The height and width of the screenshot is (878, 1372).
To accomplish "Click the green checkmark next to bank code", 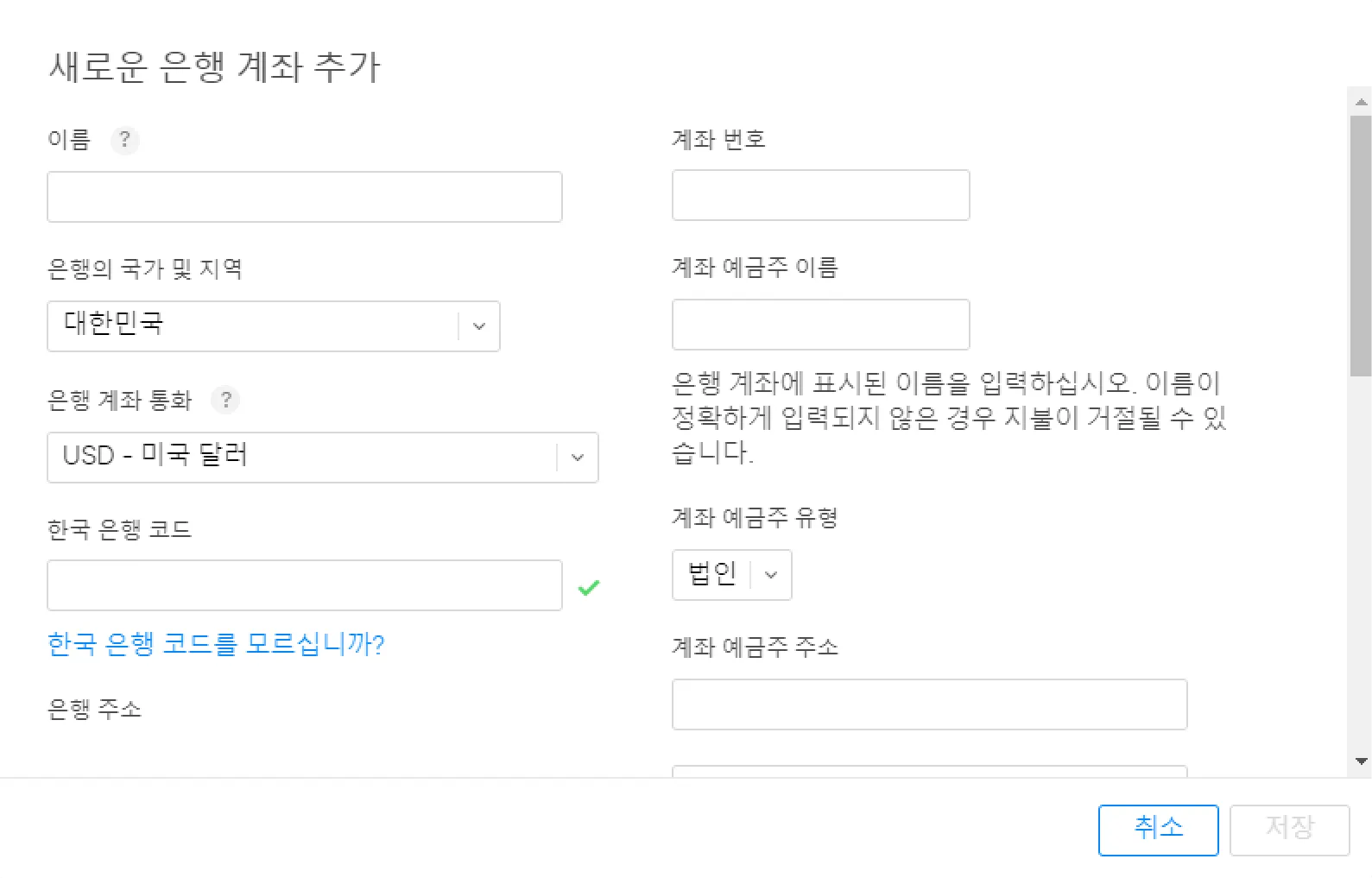I will pos(589,588).
